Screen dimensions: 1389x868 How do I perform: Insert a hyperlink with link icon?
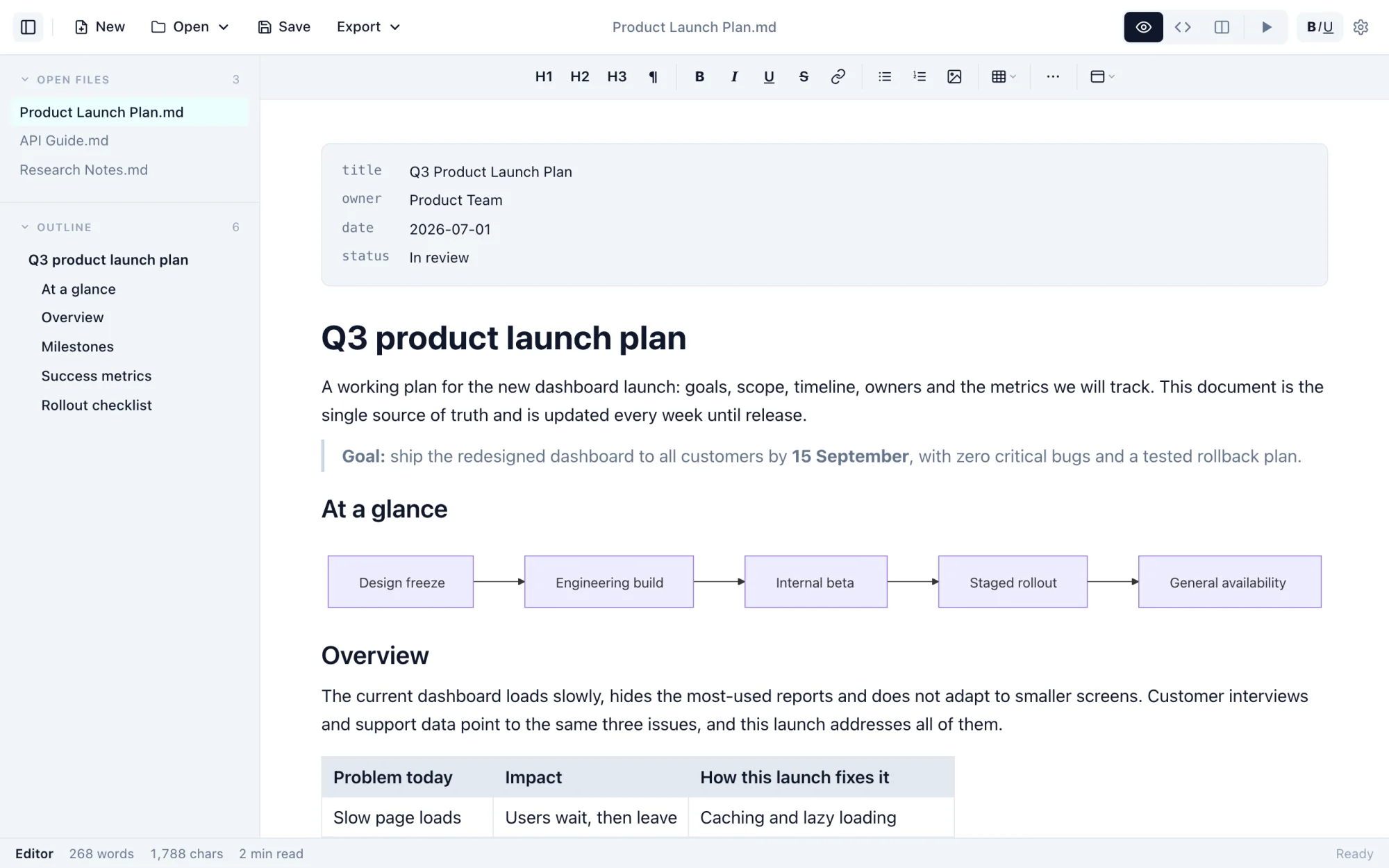[x=838, y=76]
